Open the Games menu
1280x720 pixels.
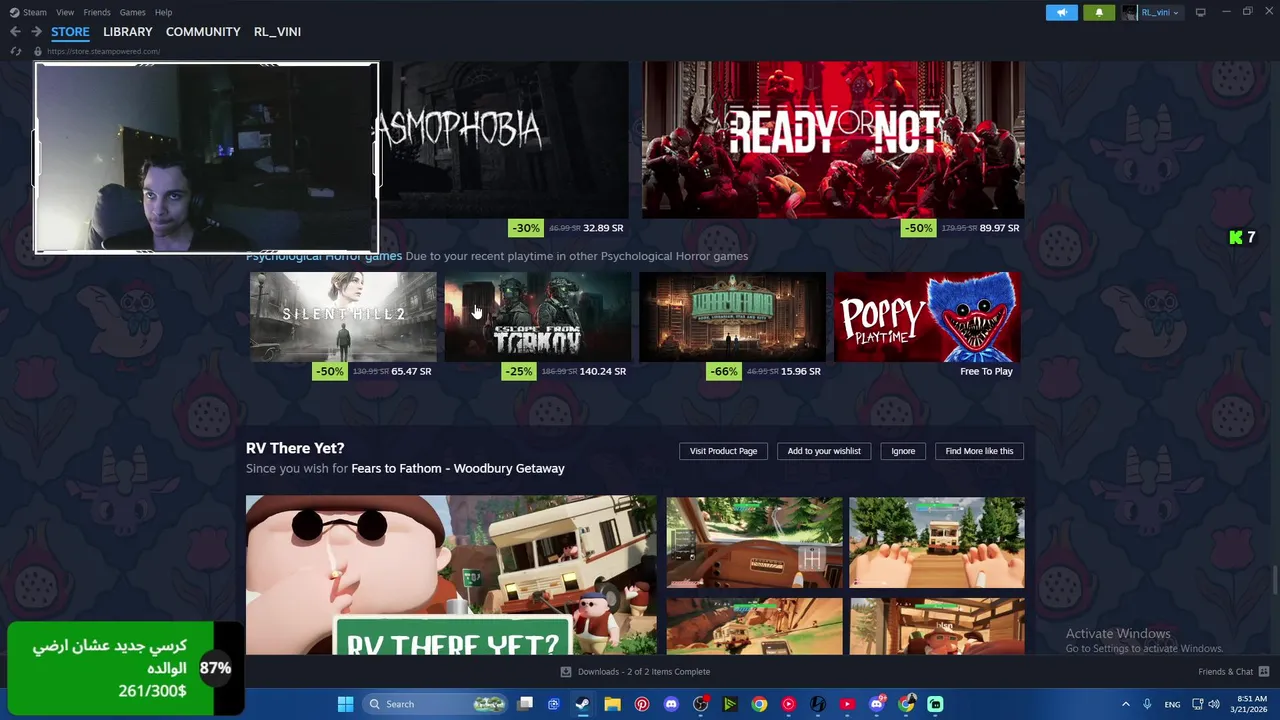pyautogui.click(x=132, y=12)
